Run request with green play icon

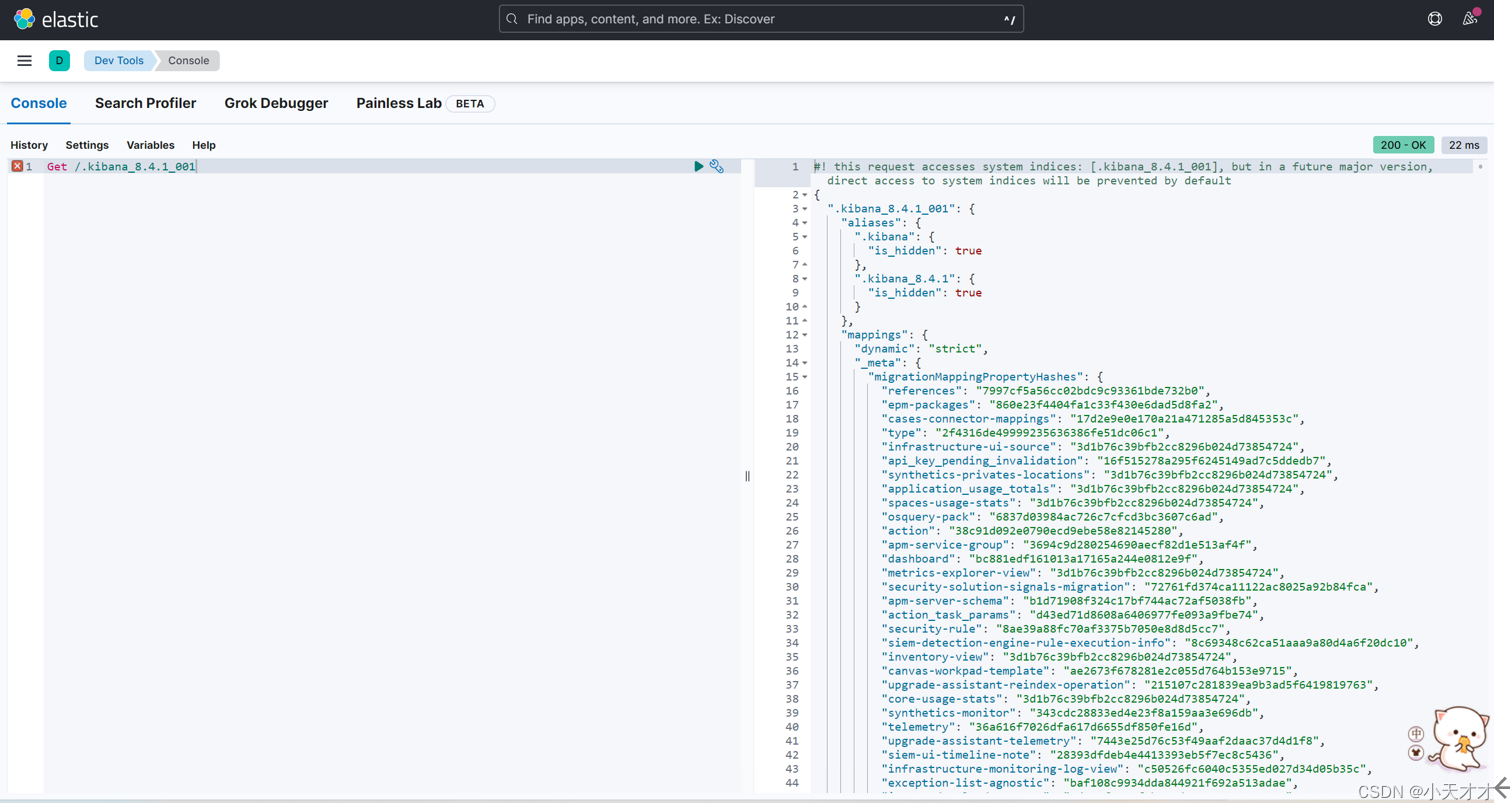pyautogui.click(x=699, y=166)
